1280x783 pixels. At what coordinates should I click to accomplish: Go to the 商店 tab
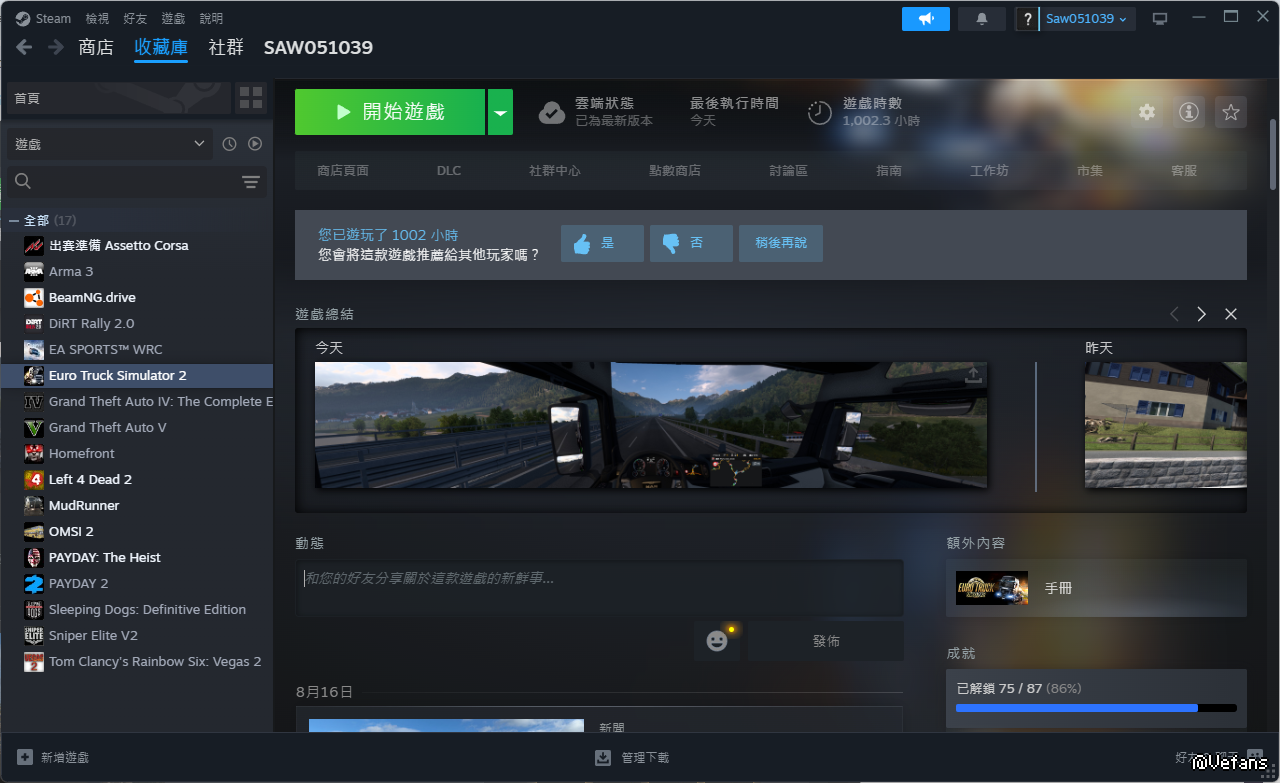pyautogui.click(x=96, y=47)
